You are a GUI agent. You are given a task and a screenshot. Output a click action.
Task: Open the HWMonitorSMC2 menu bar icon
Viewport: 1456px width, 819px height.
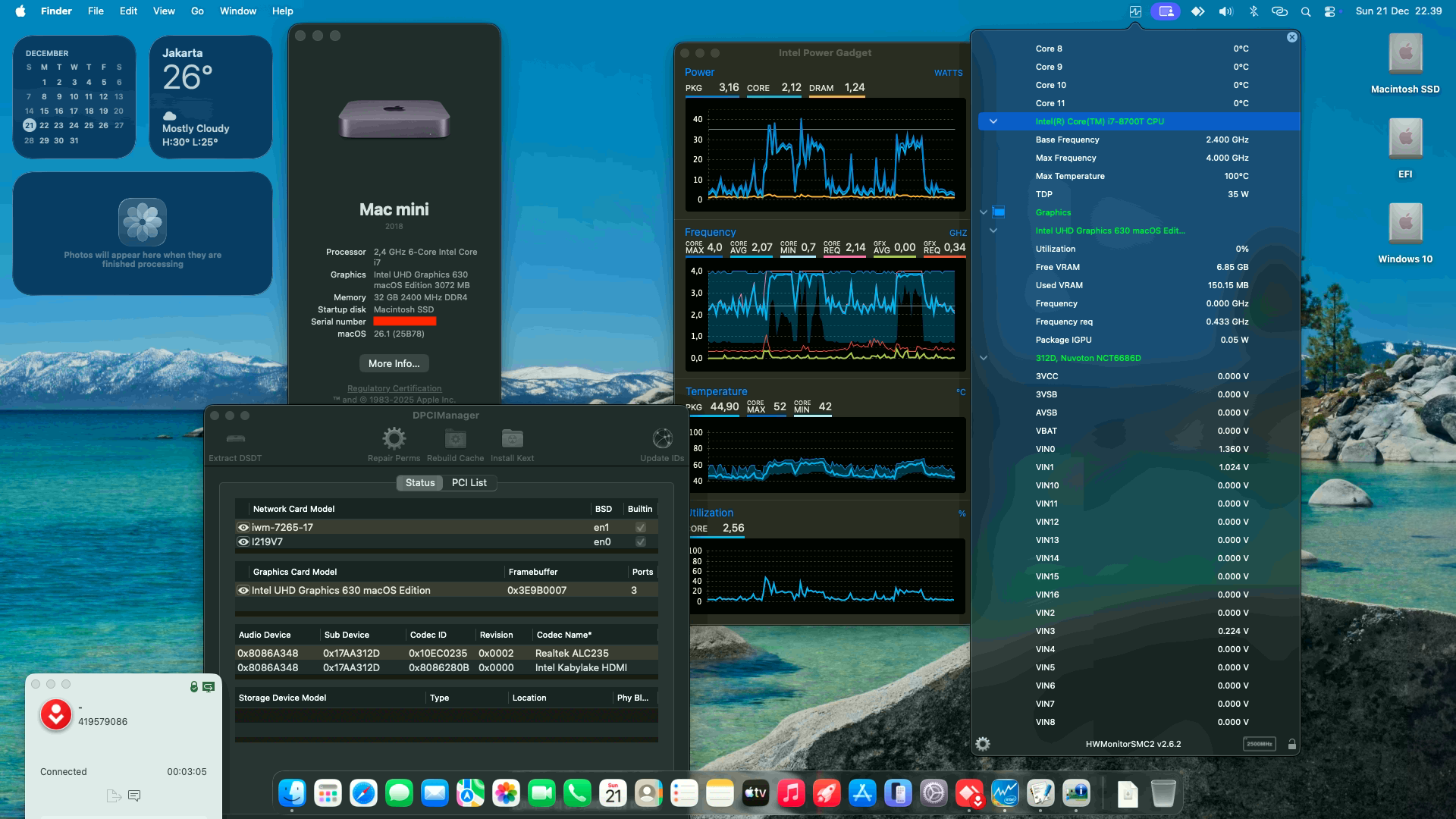click(1134, 11)
